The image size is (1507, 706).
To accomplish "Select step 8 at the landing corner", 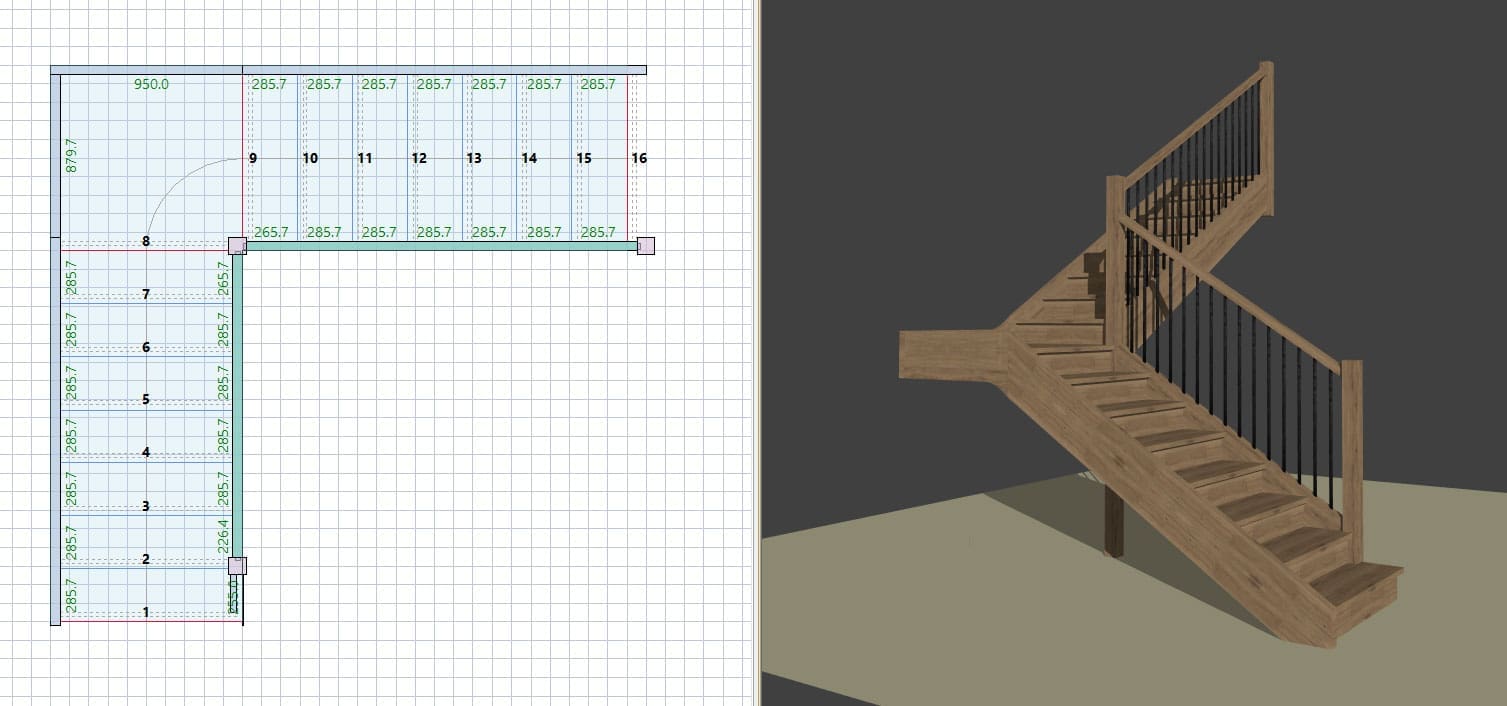I will [146, 241].
